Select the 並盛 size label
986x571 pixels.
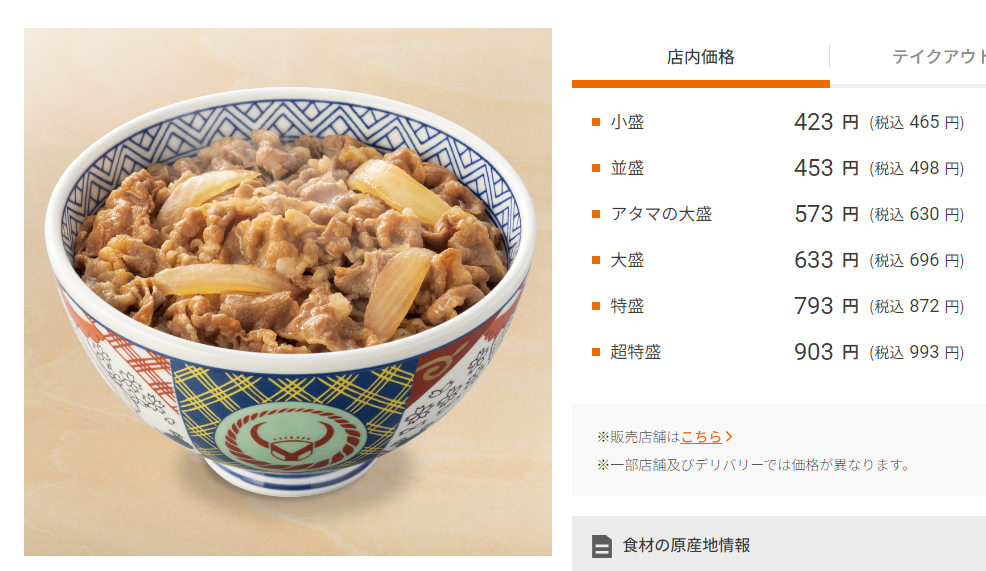click(x=627, y=168)
